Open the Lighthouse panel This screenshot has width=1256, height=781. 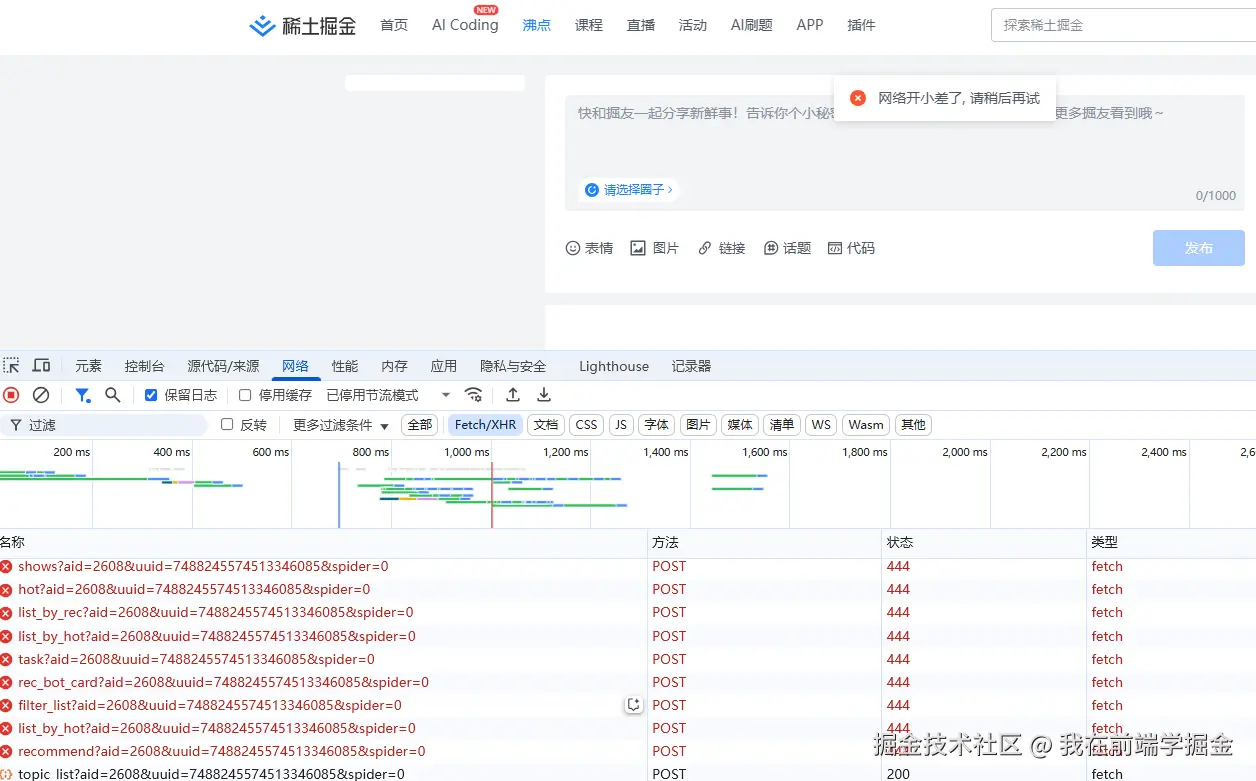(x=613, y=365)
